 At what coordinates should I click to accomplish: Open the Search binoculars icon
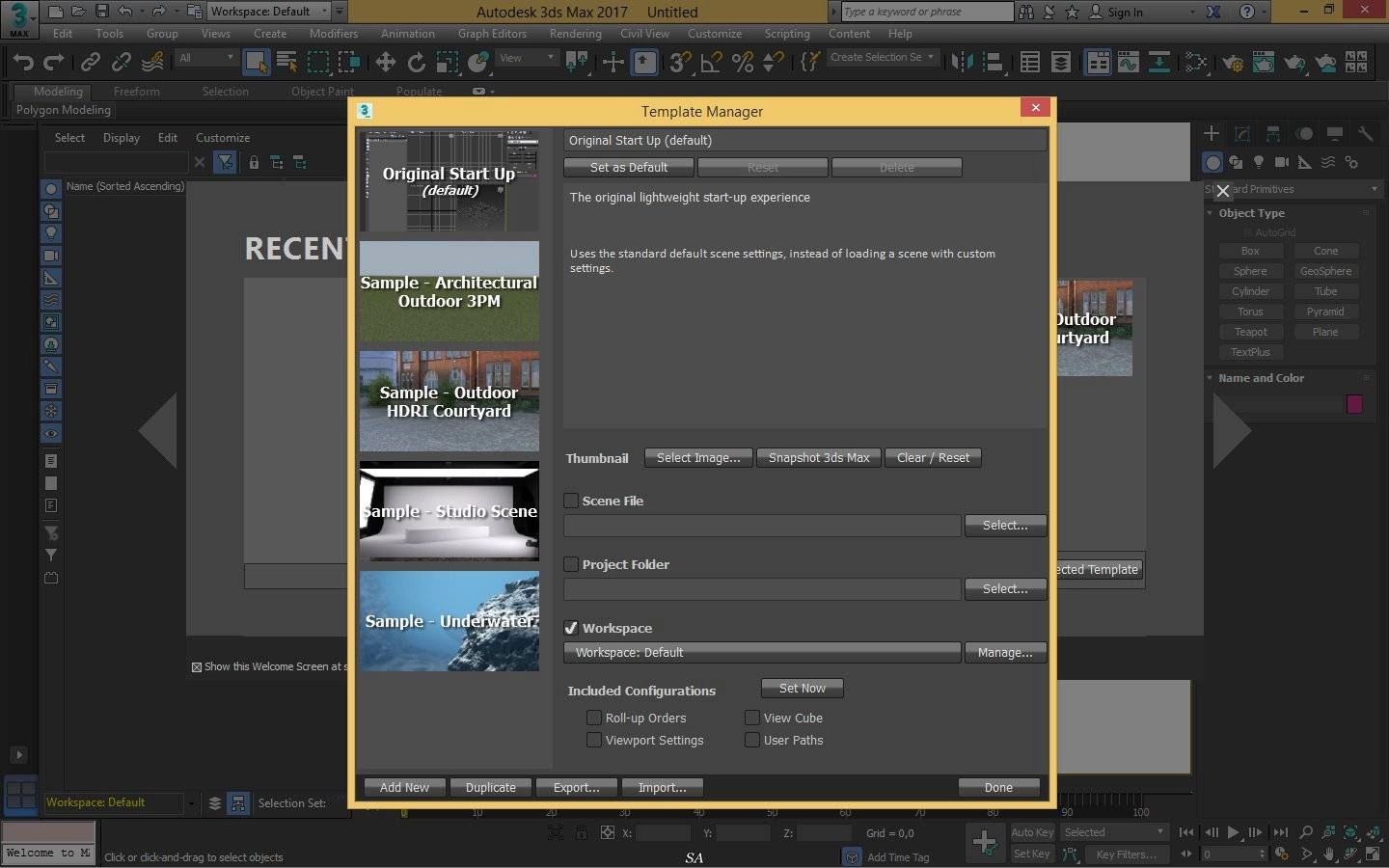(x=1026, y=12)
